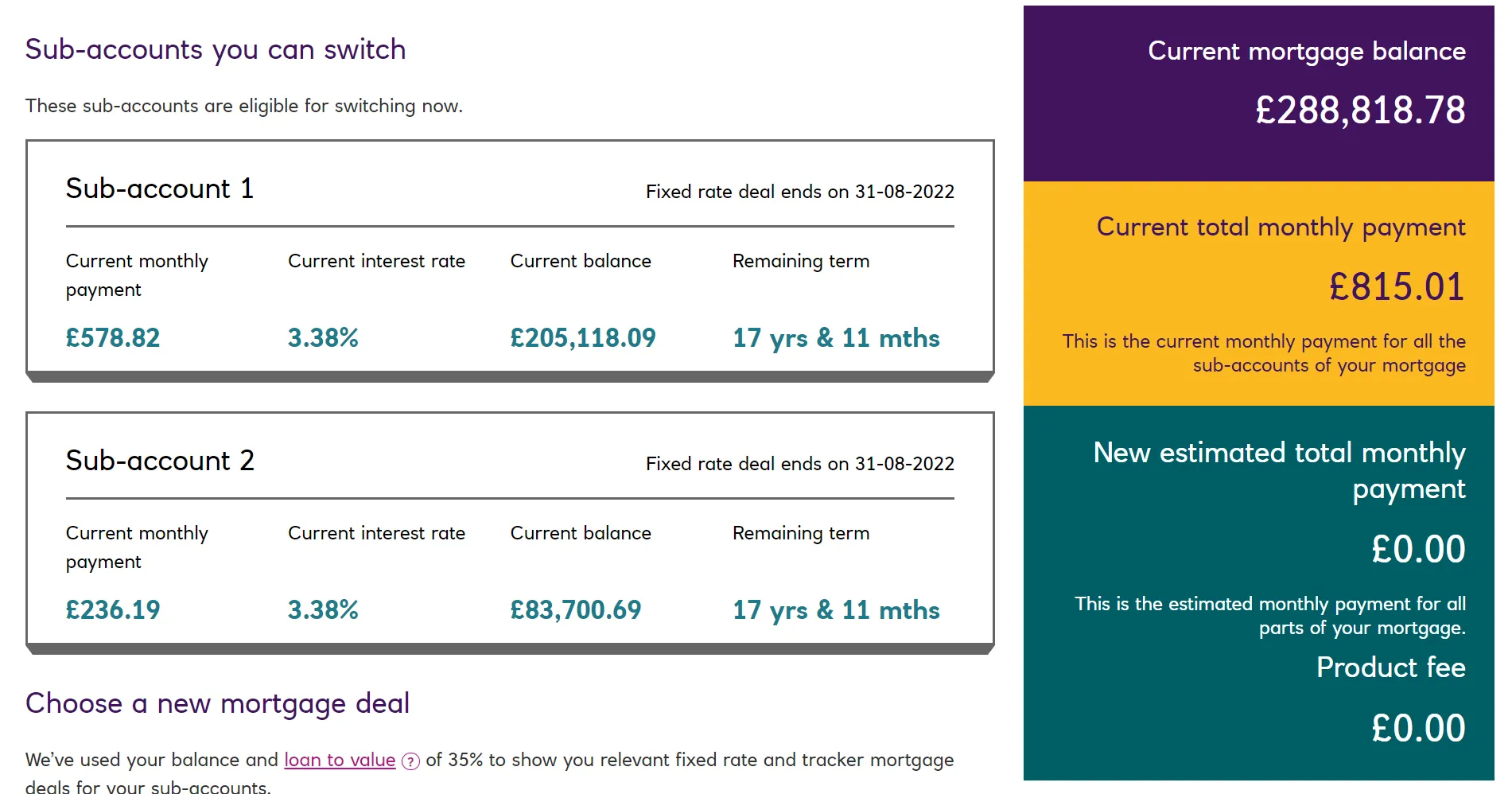Screen dimensions: 1512x794
Task: Click the Current mortgage balance heading
Action: tap(1307, 51)
